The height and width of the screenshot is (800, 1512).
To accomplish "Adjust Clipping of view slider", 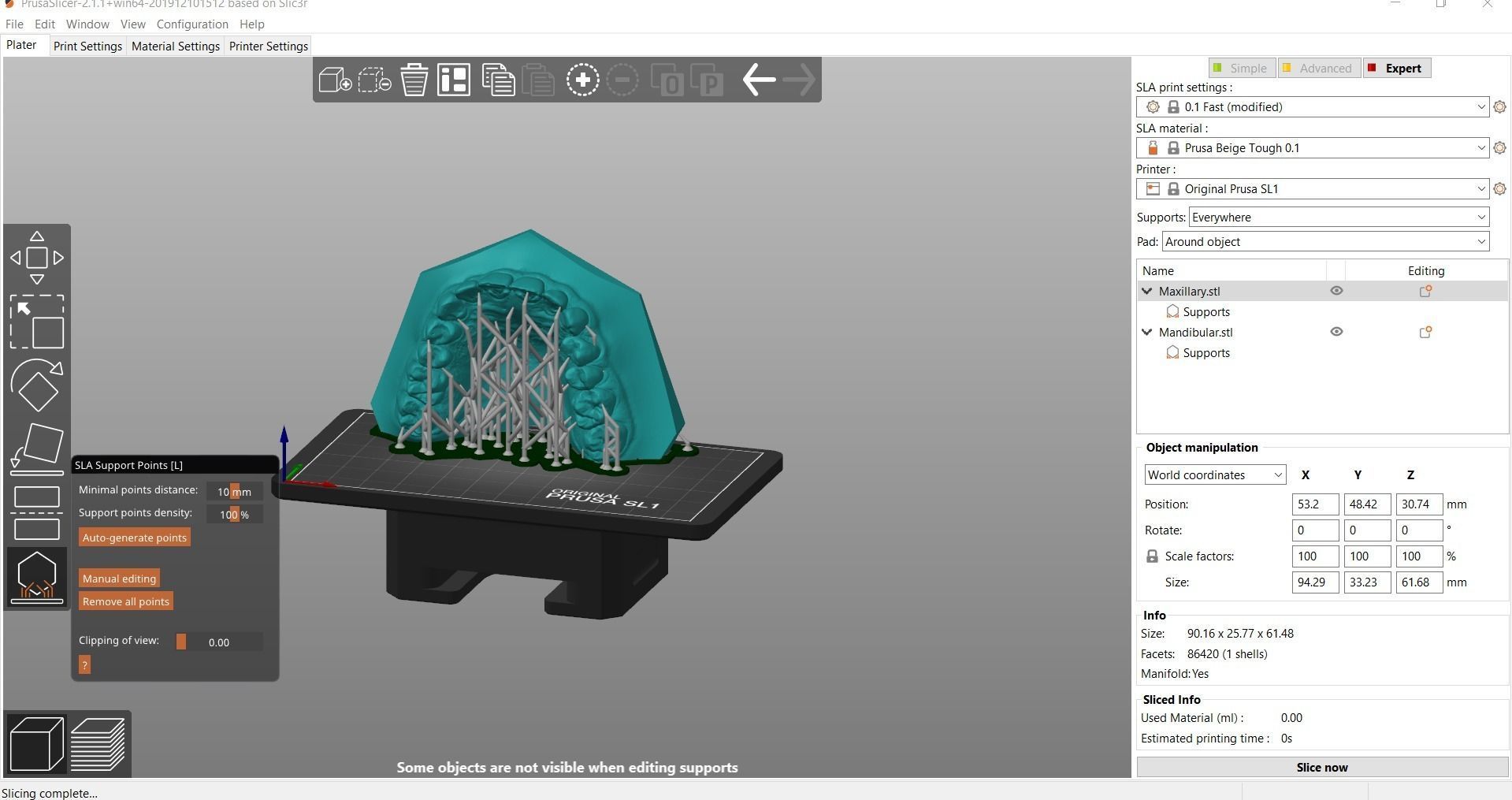I will pos(218,642).
